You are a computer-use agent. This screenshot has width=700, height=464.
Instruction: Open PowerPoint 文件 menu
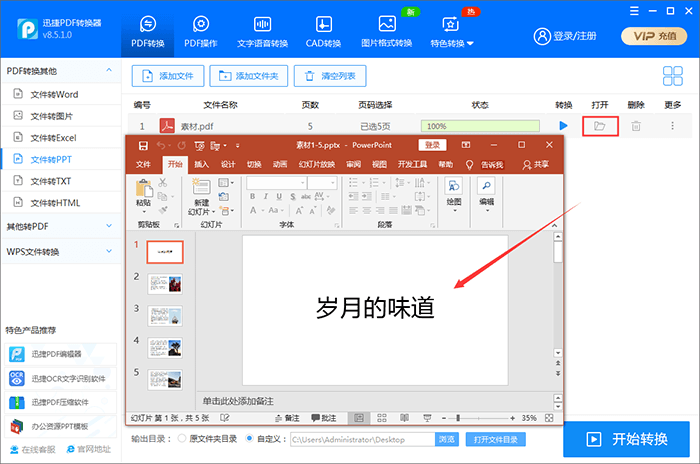[143, 164]
